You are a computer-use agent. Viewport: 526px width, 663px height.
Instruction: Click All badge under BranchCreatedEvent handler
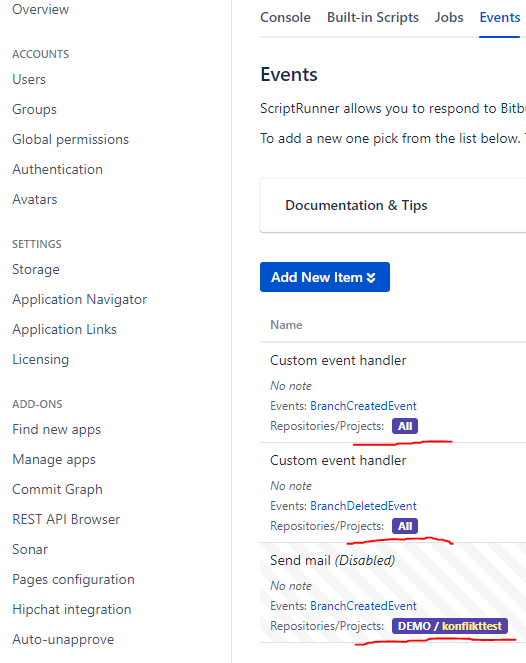click(x=405, y=426)
